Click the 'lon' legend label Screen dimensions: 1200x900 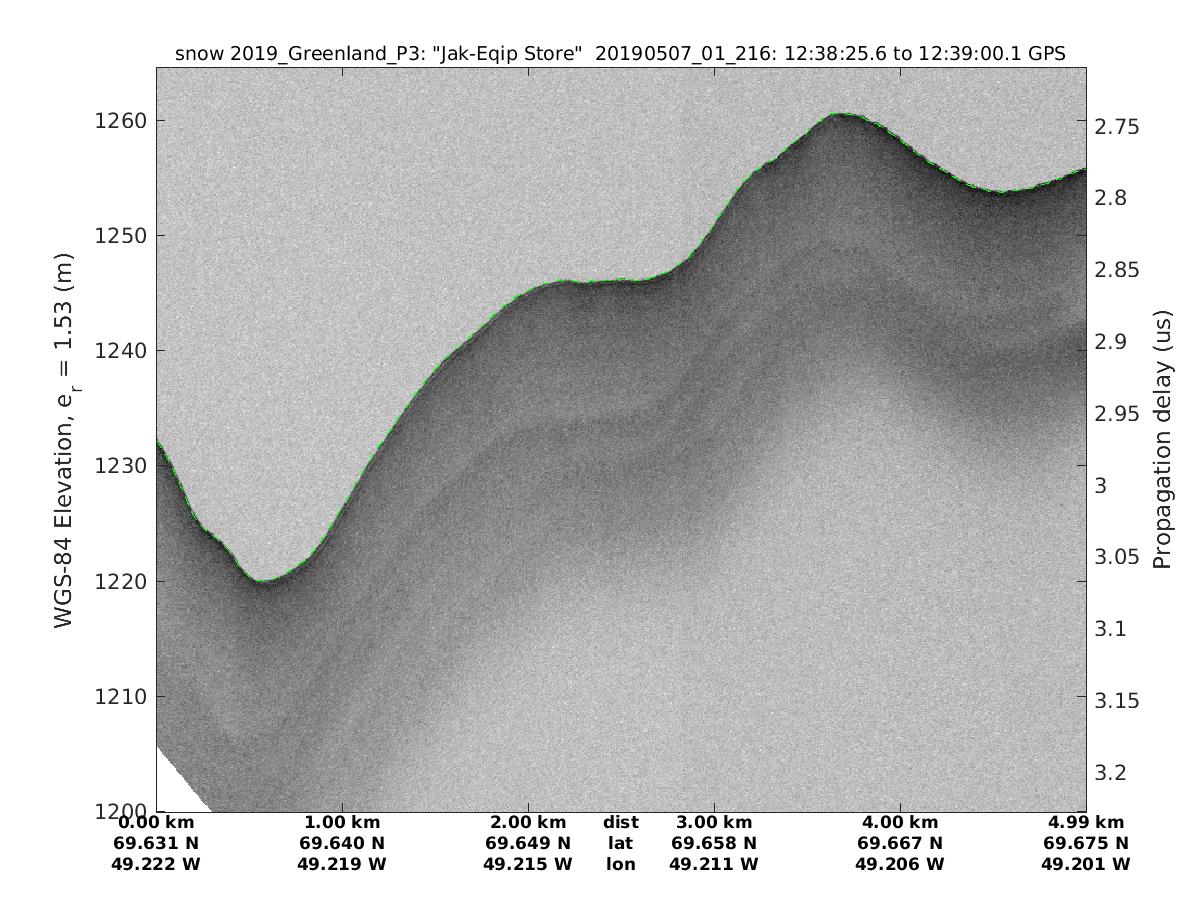(x=620, y=864)
